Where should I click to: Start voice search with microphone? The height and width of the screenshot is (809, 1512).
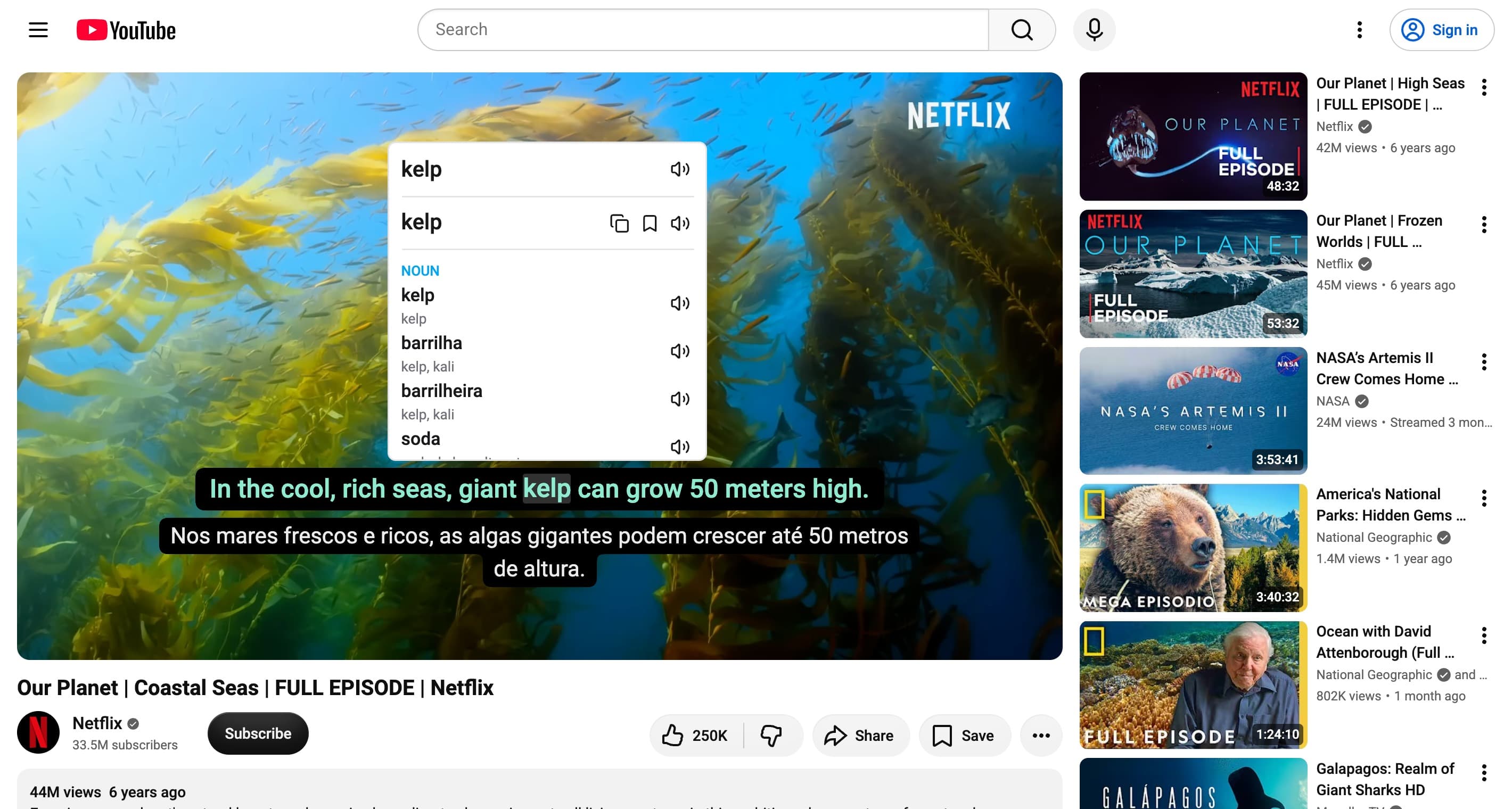coord(1094,29)
